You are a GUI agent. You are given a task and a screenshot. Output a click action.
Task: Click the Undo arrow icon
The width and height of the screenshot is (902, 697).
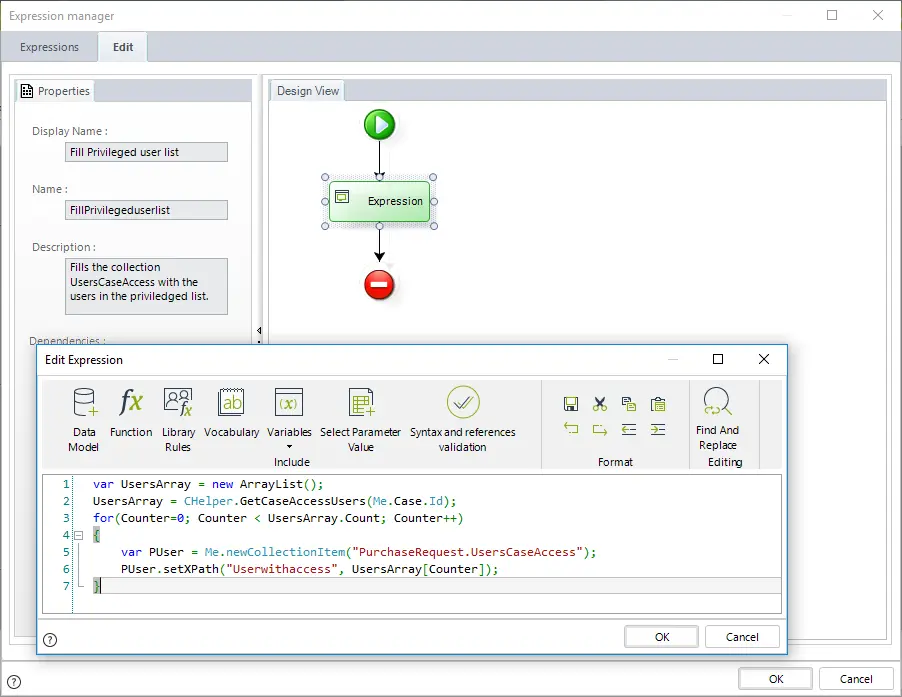[x=571, y=429]
